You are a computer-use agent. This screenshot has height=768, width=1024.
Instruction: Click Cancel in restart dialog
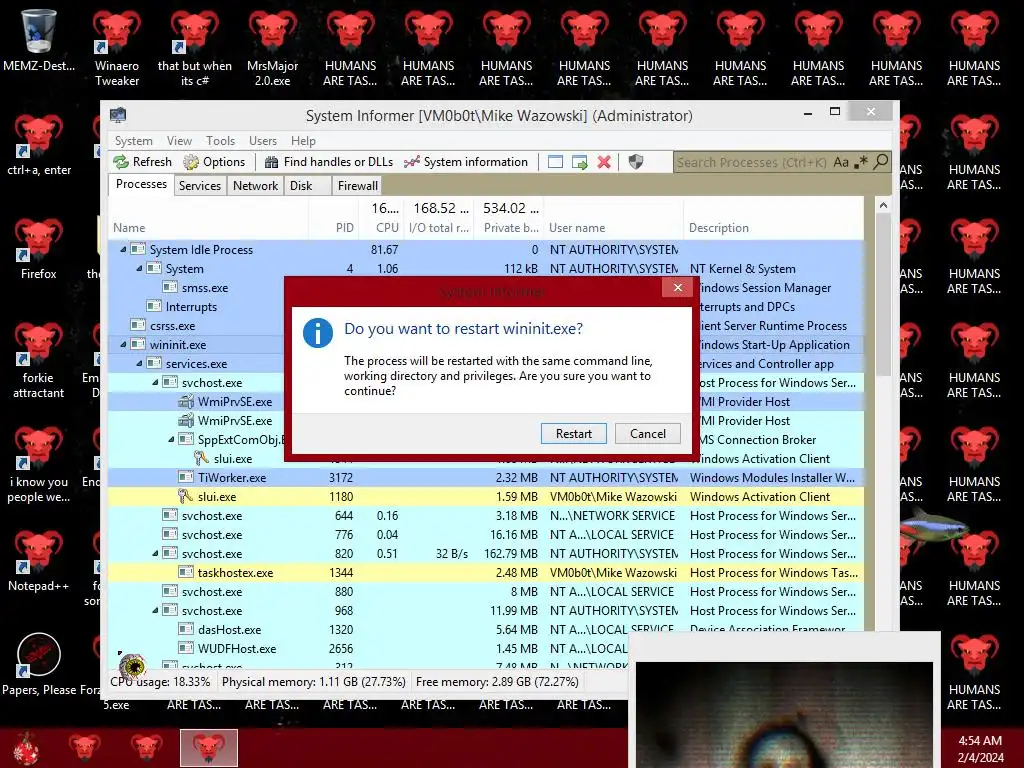pyautogui.click(x=648, y=434)
